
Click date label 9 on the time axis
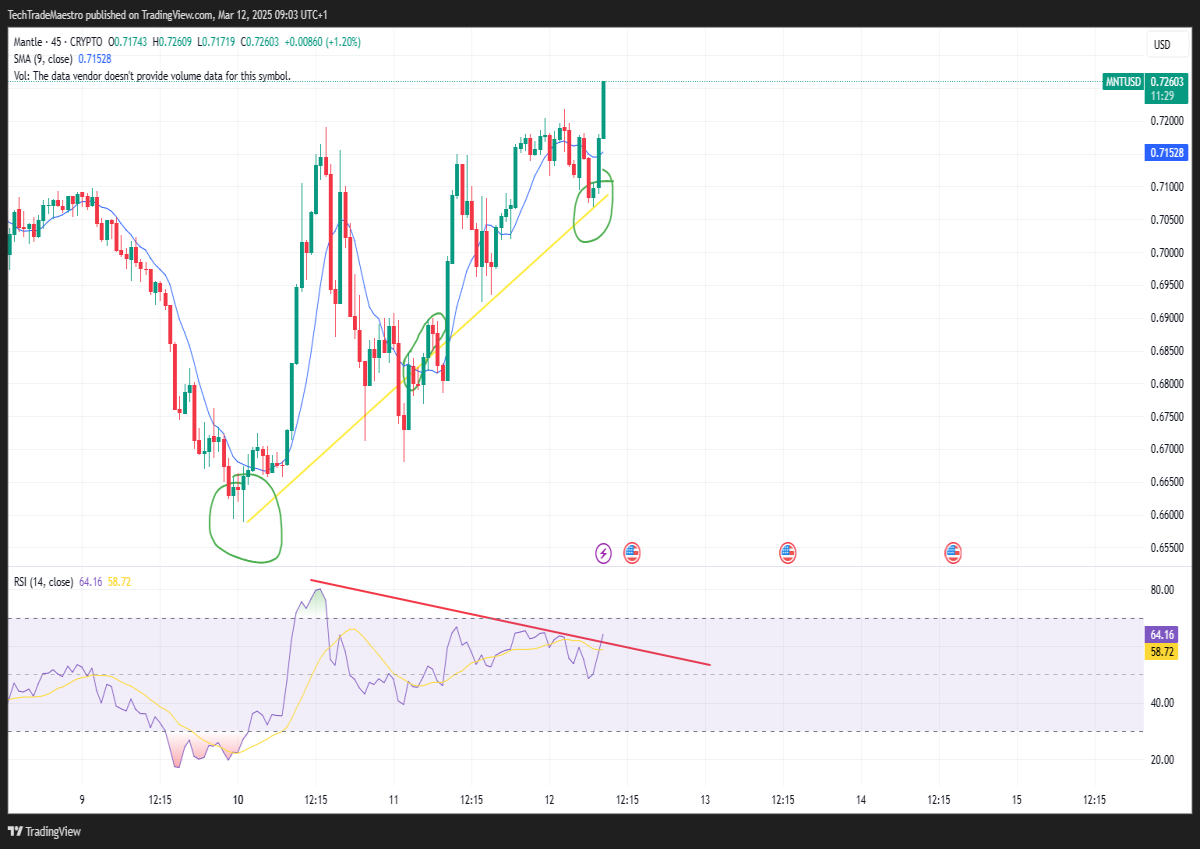click(82, 800)
